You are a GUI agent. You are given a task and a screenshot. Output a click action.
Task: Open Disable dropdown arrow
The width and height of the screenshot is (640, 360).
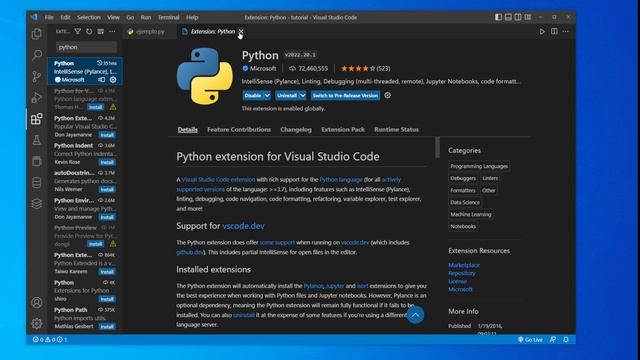[x=267, y=96]
